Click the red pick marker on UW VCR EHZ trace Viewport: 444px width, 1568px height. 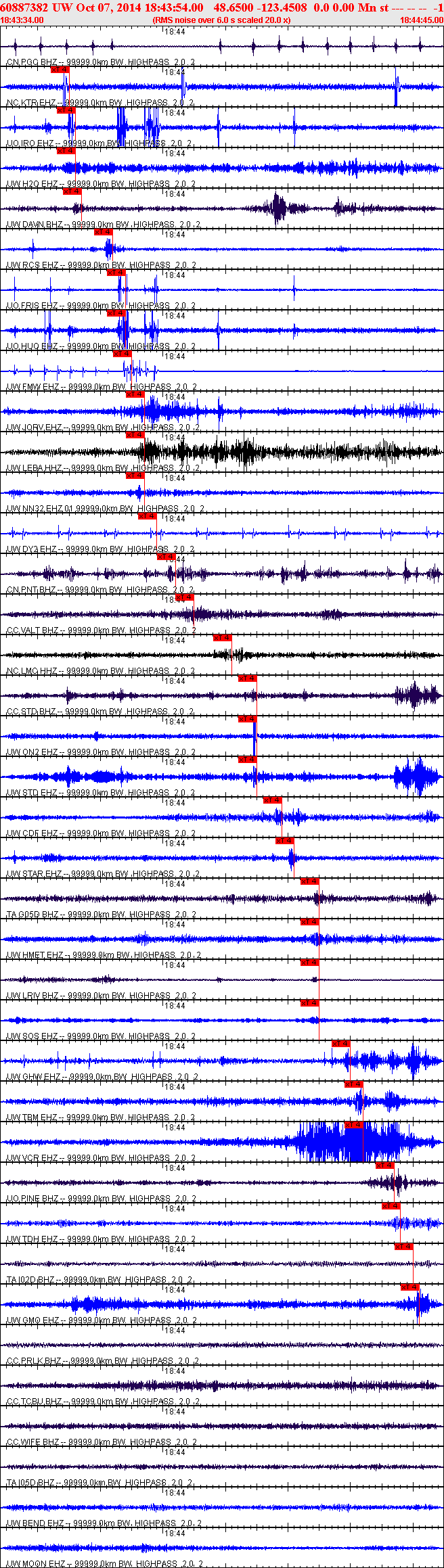coord(354,1125)
